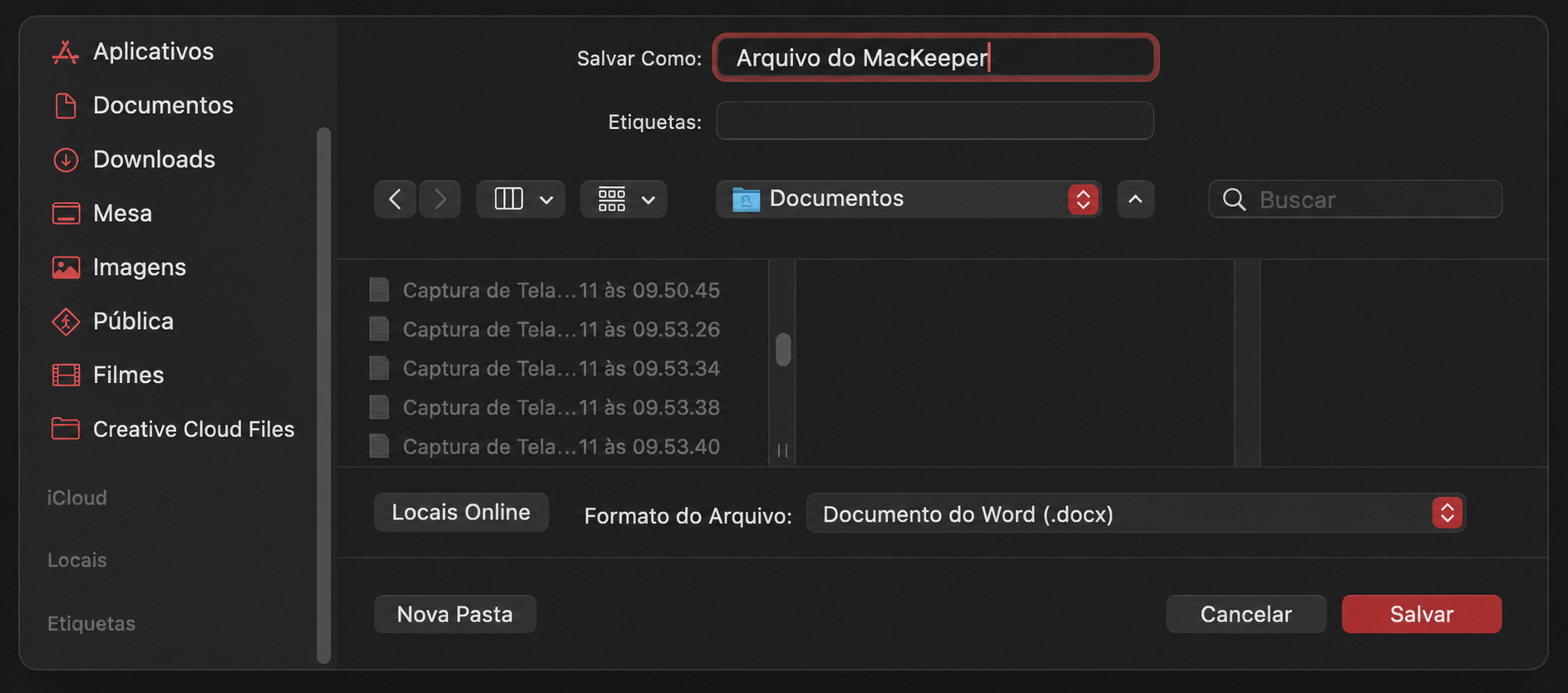The height and width of the screenshot is (693, 1568).
Task: Open grouping options chevron
Action: point(648,200)
